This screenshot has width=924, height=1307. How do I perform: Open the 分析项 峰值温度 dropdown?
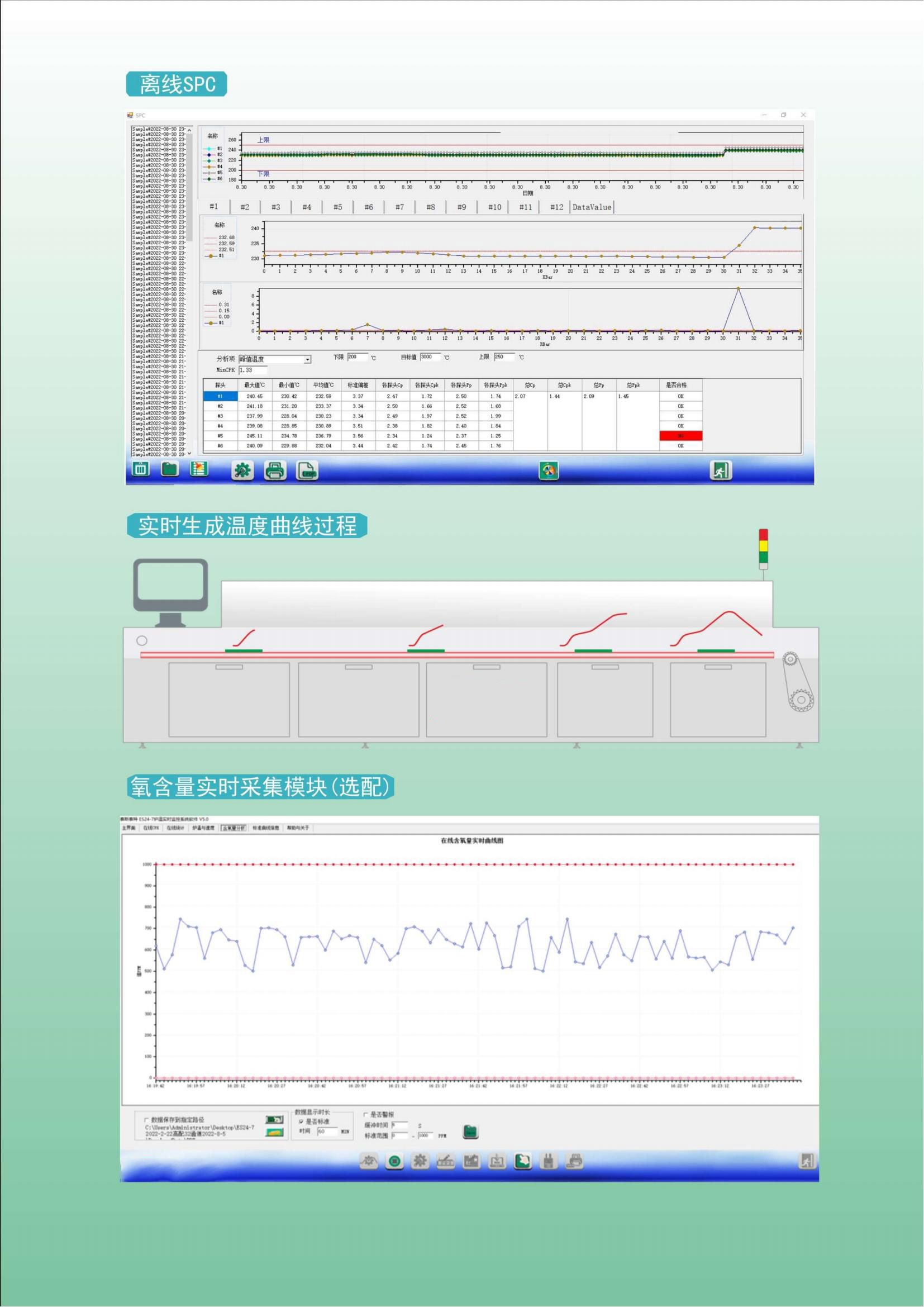click(x=307, y=359)
